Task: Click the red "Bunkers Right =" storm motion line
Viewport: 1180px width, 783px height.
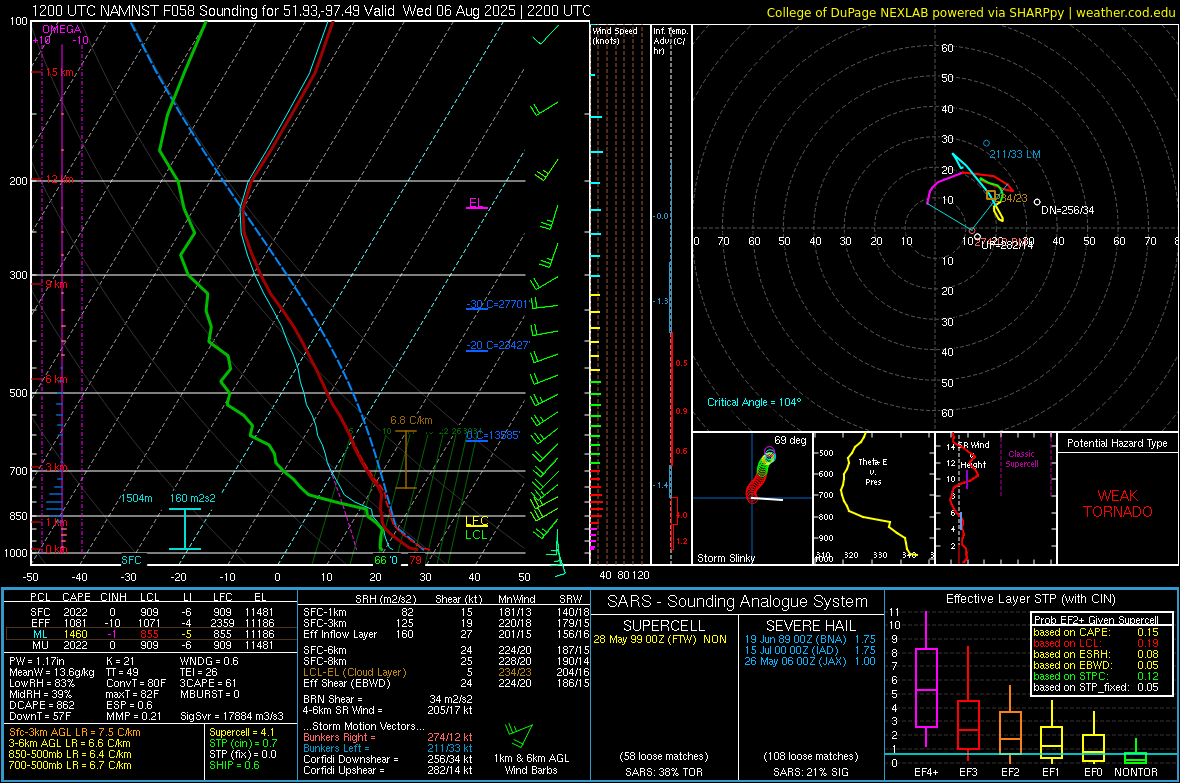Action: pyautogui.click(x=388, y=737)
